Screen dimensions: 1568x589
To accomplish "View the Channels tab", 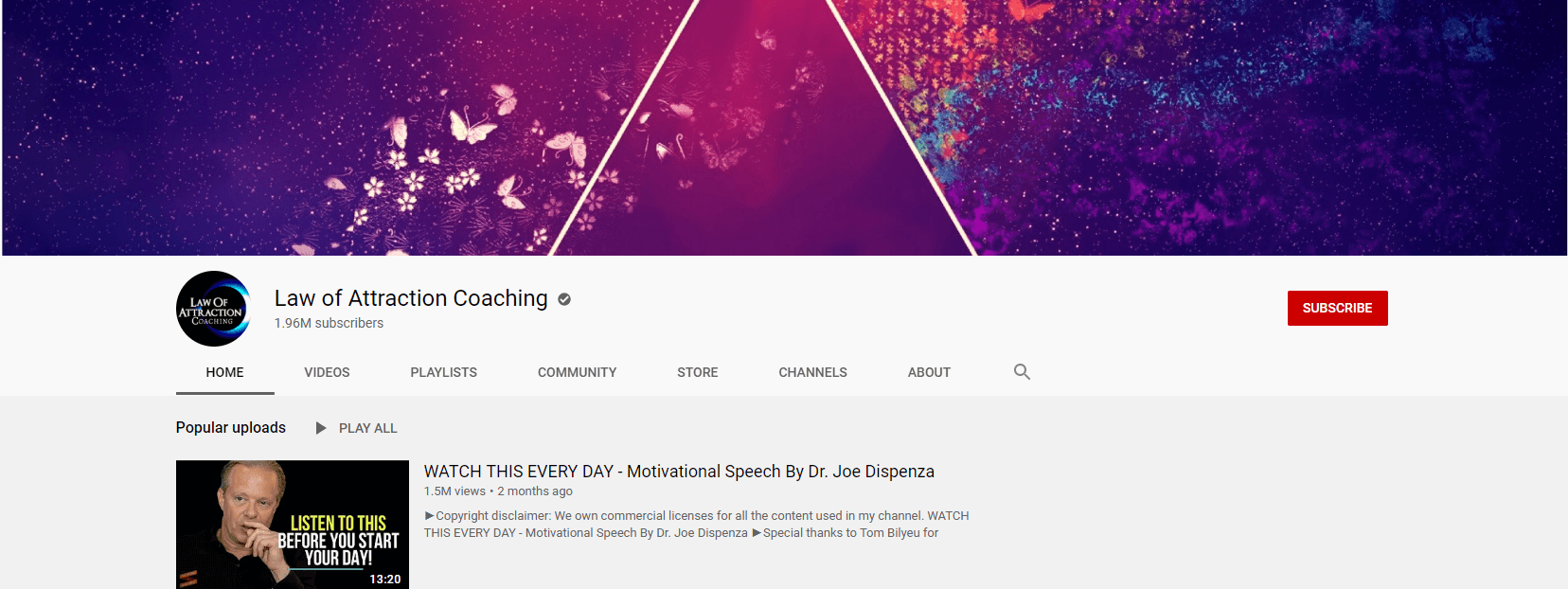I will (x=813, y=372).
